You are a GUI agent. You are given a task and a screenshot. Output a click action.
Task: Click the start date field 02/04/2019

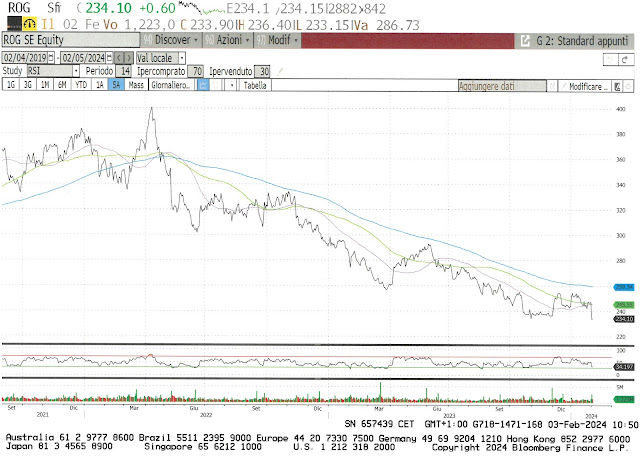pyautogui.click(x=25, y=58)
